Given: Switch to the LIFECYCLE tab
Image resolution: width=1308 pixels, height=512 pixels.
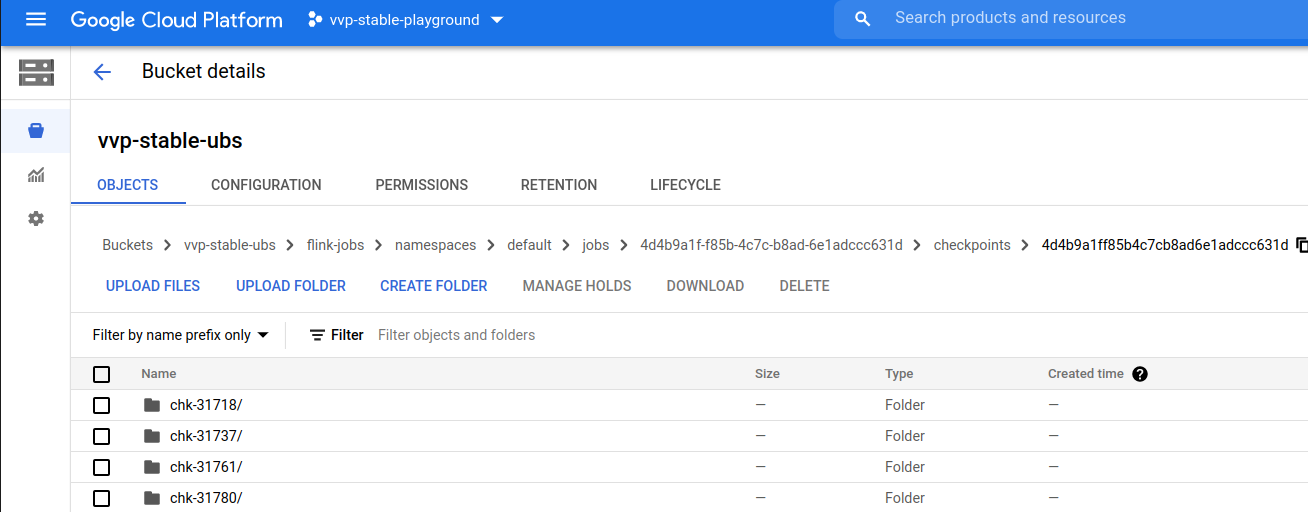Looking at the screenshot, I should click(x=685, y=185).
